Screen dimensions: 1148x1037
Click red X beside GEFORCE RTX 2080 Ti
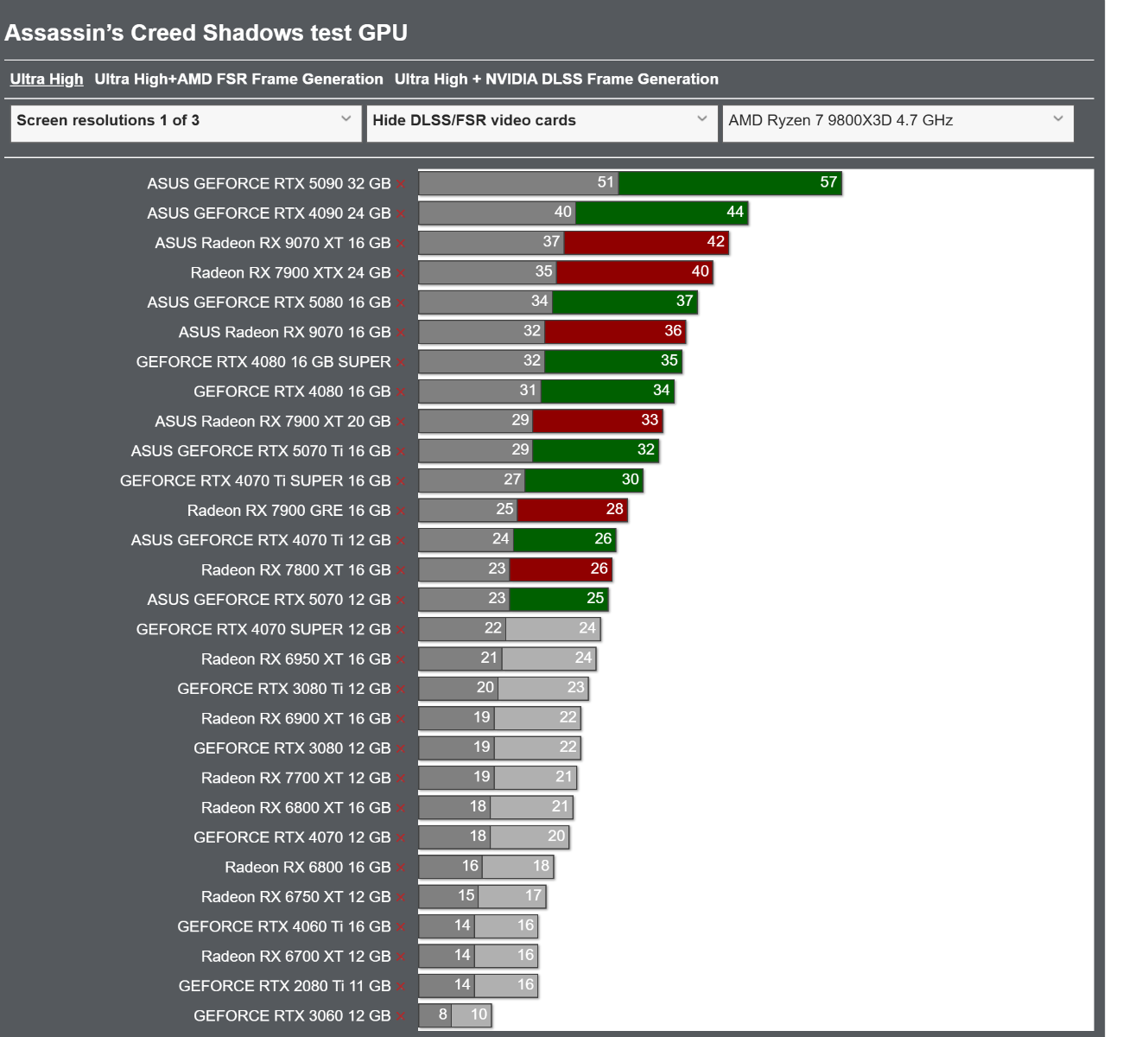402,987
